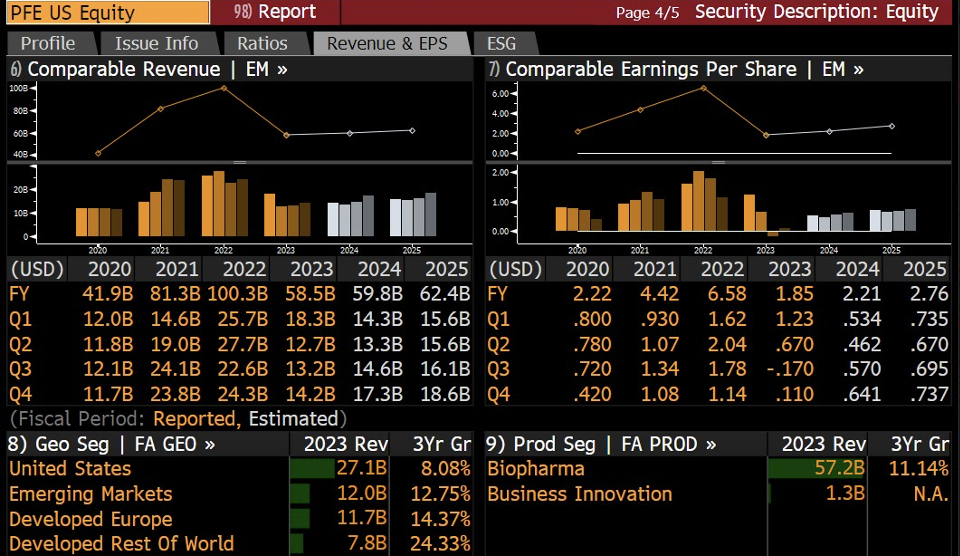Click revenue Q4 2025 estimate 18.6B
Image resolution: width=960 pixels, height=556 pixels.
(x=445, y=394)
